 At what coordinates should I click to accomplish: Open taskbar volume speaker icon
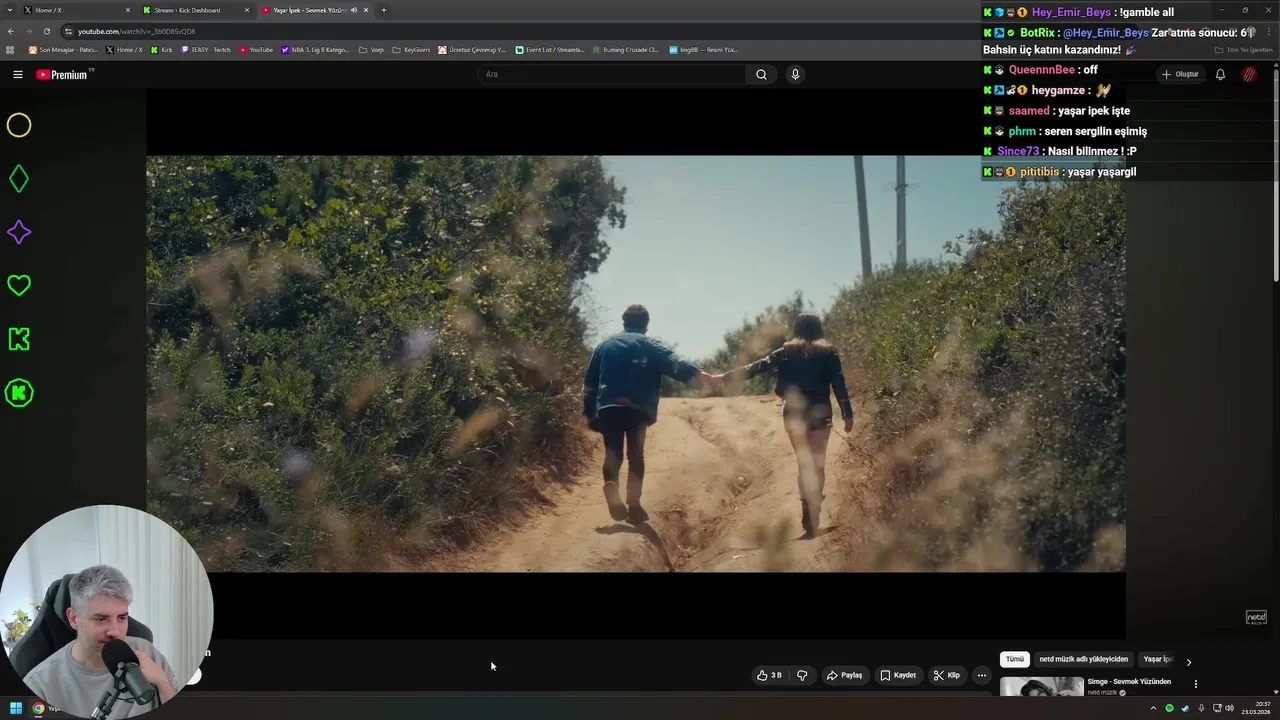(x=1229, y=708)
